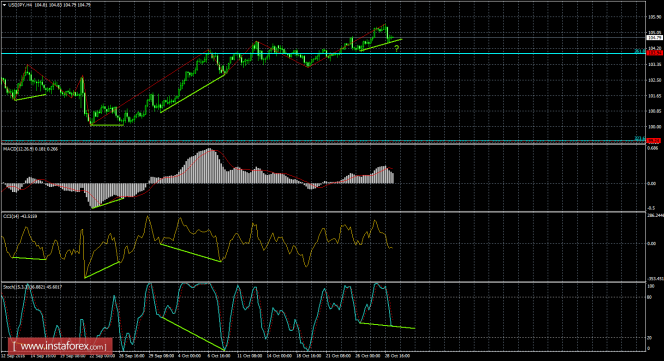The width and height of the screenshot is (664, 361).
Task: Select the long green line on CCI
Action: 191,253
